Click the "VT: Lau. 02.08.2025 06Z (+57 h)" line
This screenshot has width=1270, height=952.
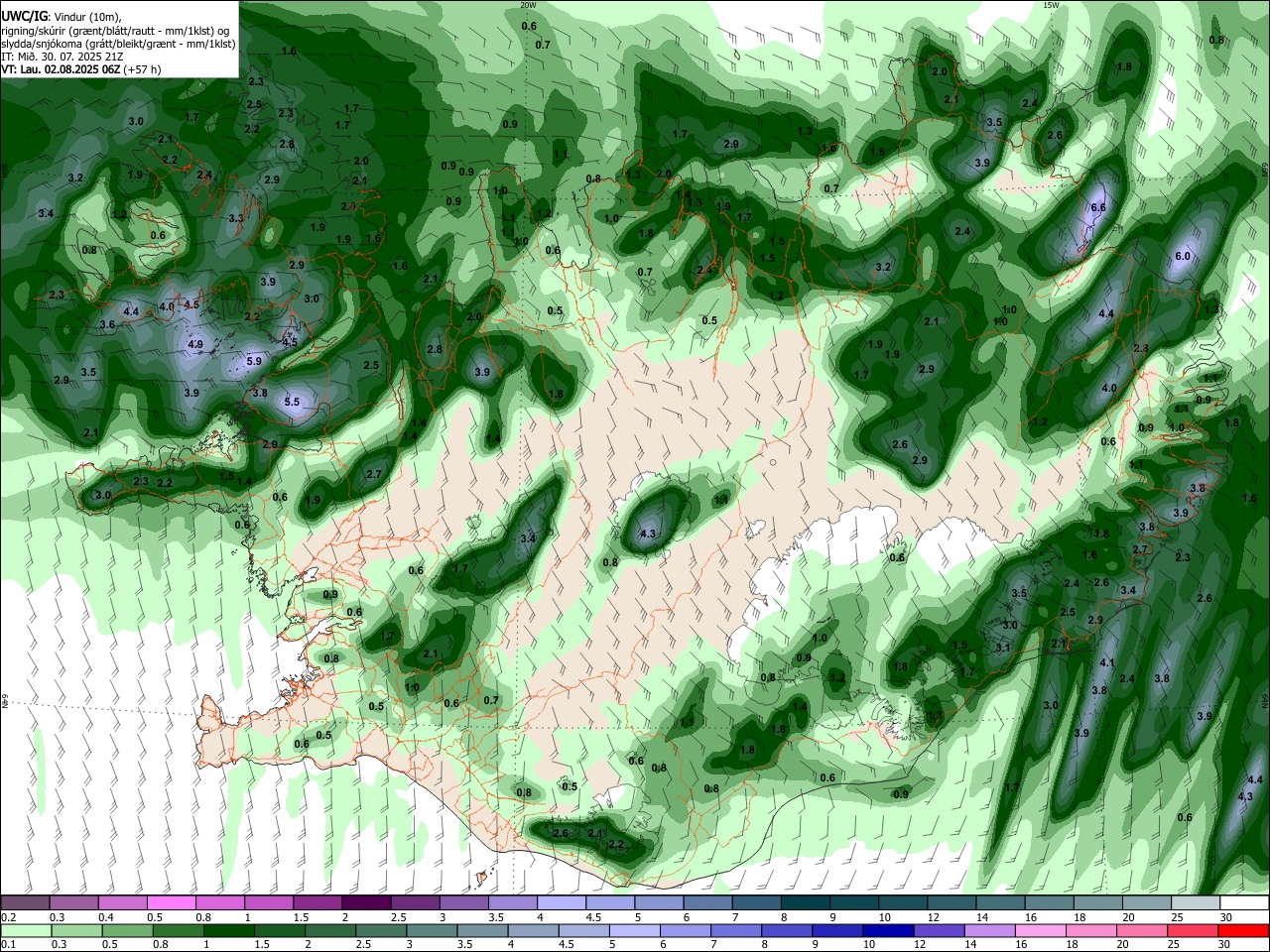tap(81, 69)
